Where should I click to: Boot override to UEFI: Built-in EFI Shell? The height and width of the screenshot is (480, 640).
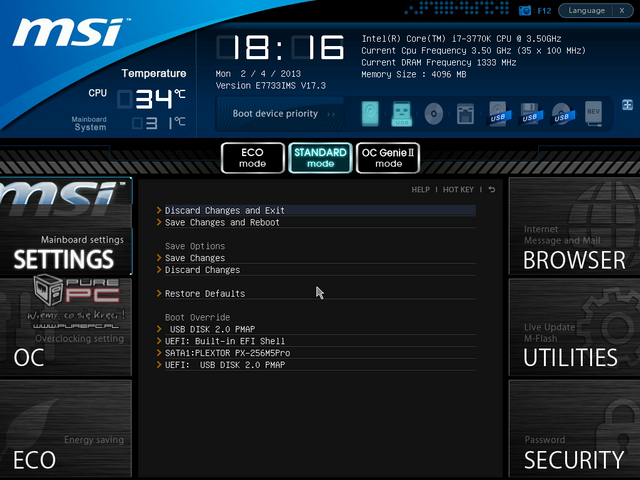coord(316,341)
